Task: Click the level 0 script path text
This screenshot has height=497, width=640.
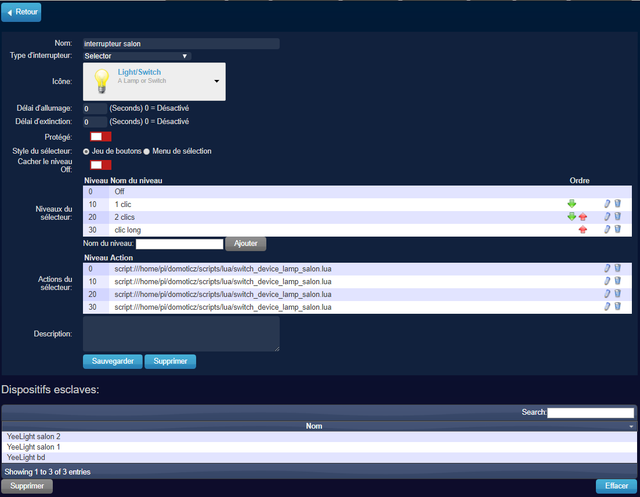Action: tap(223, 269)
